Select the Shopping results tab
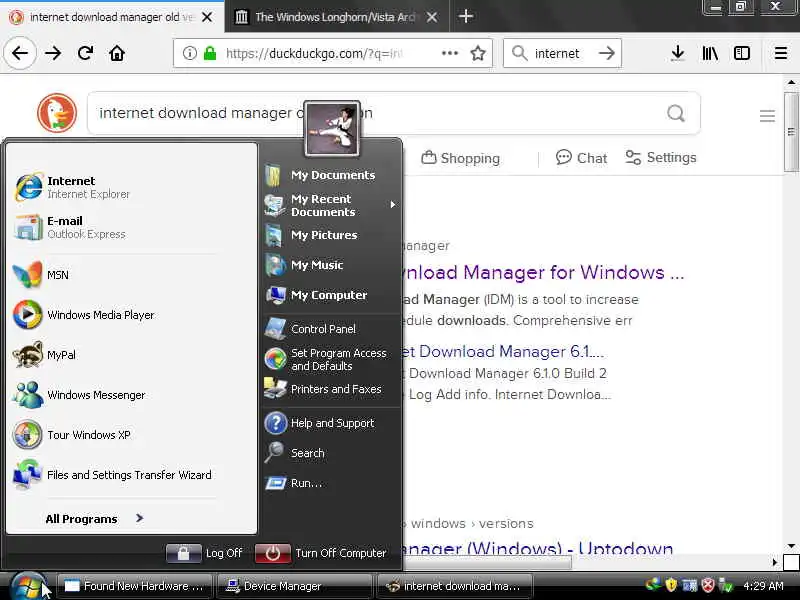 tap(460, 158)
